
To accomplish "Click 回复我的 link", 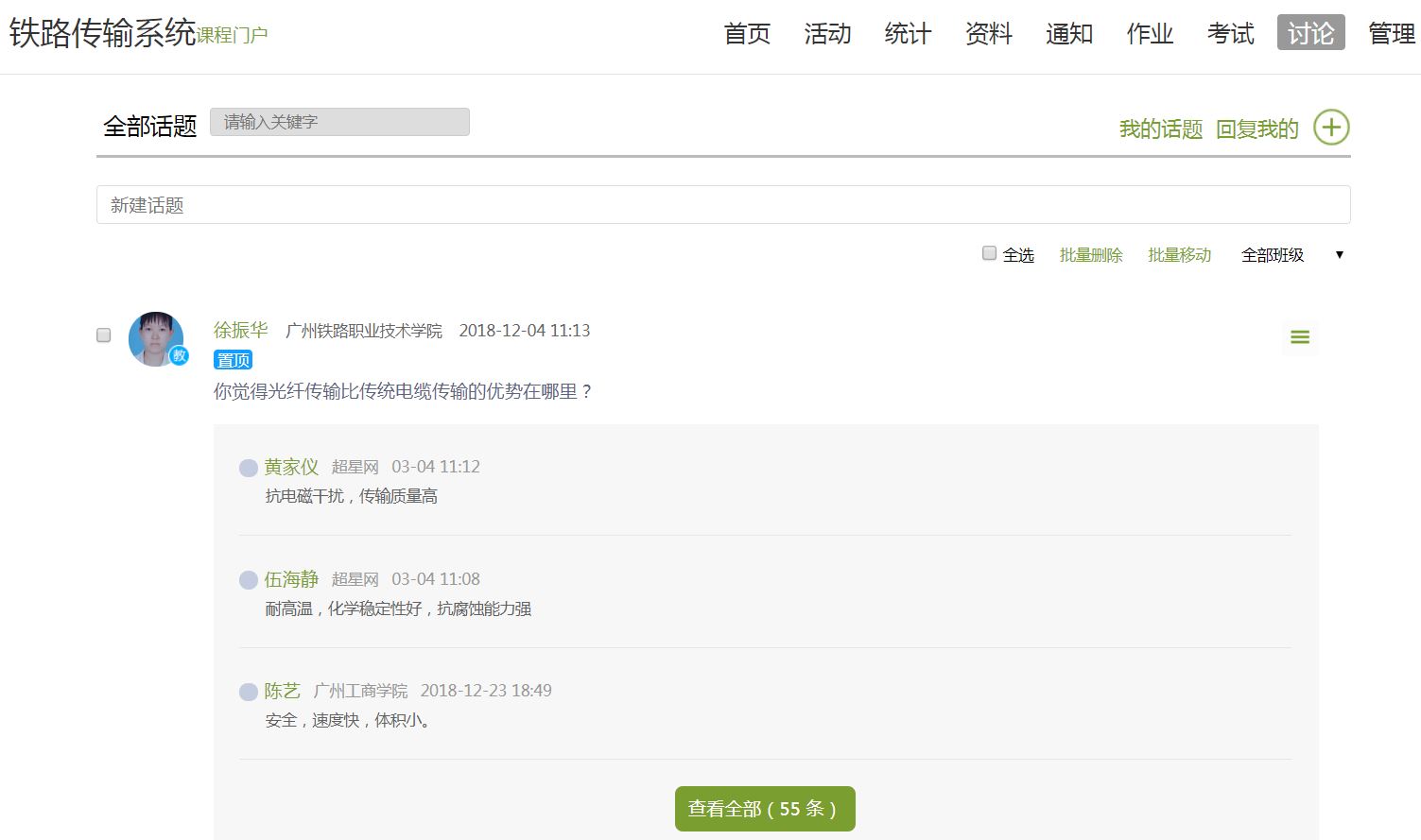I will tap(1257, 129).
